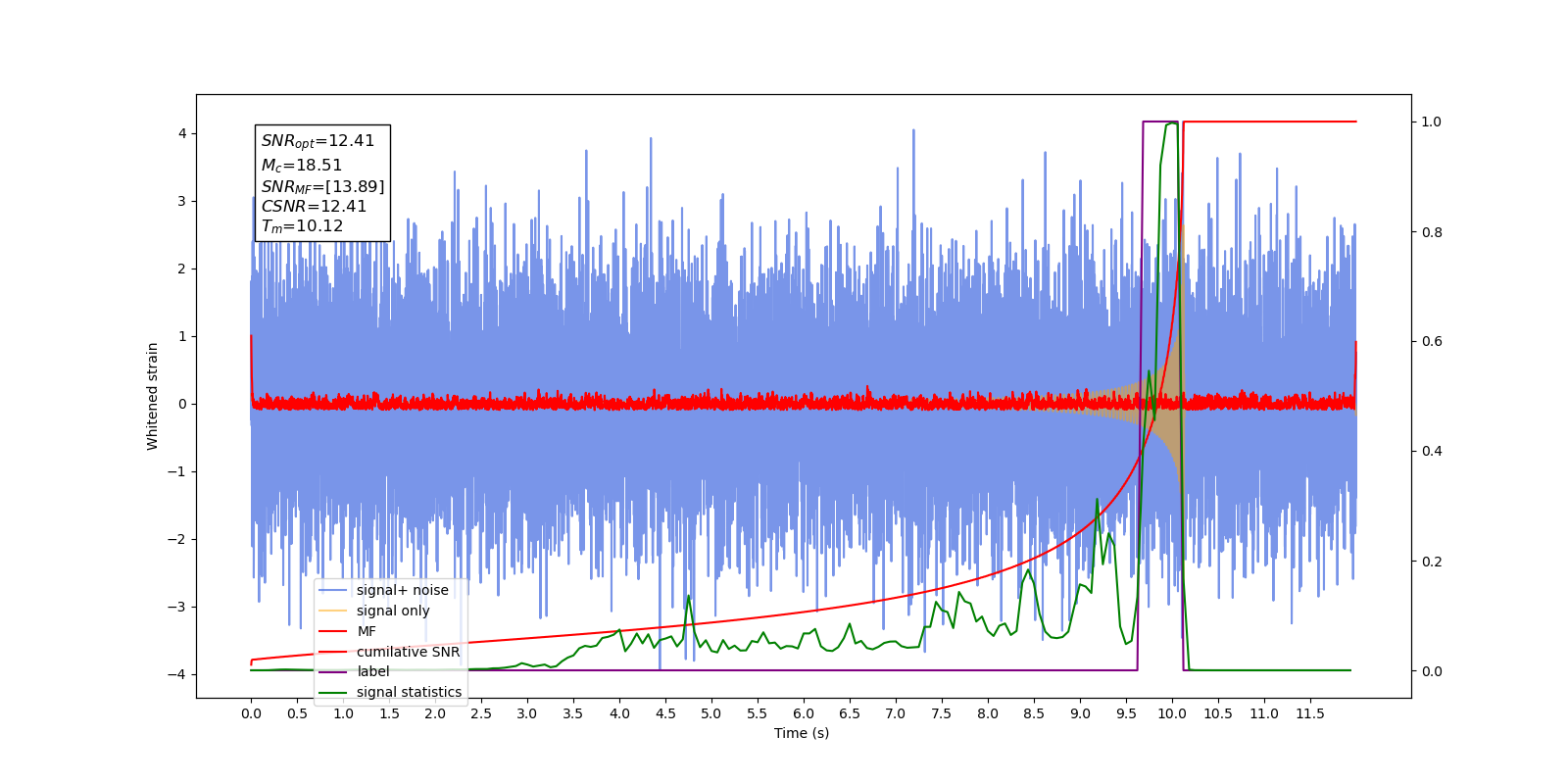The width and height of the screenshot is (1568, 784).
Task: Click the blue line sample for 'signal+ noise'
Action: (x=333, y=590)
